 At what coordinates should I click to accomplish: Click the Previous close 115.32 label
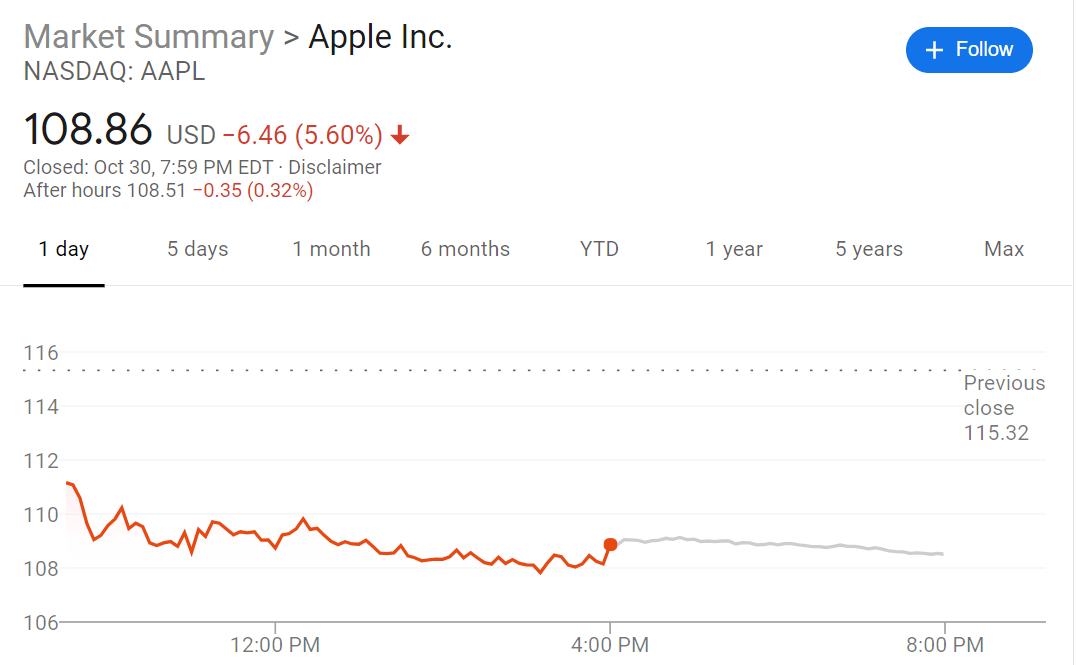[1004, 408]
